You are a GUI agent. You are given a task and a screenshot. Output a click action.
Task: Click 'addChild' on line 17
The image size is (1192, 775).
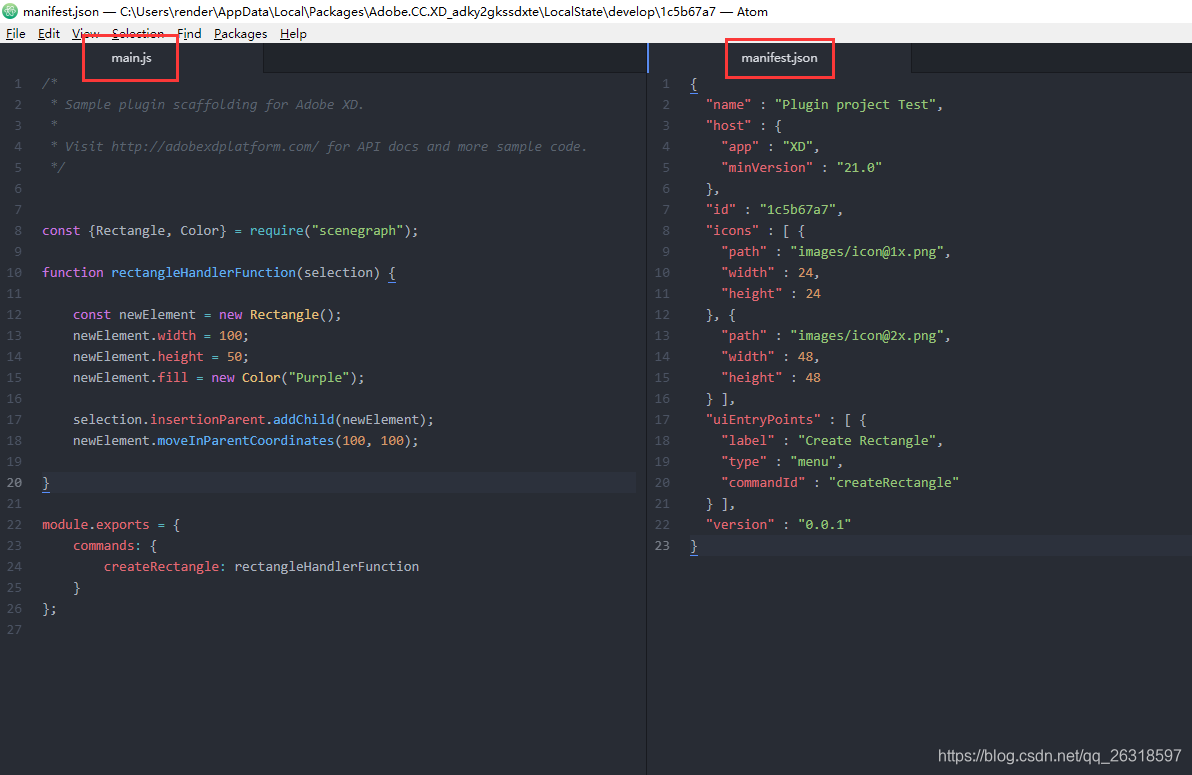tap(303, 419)
